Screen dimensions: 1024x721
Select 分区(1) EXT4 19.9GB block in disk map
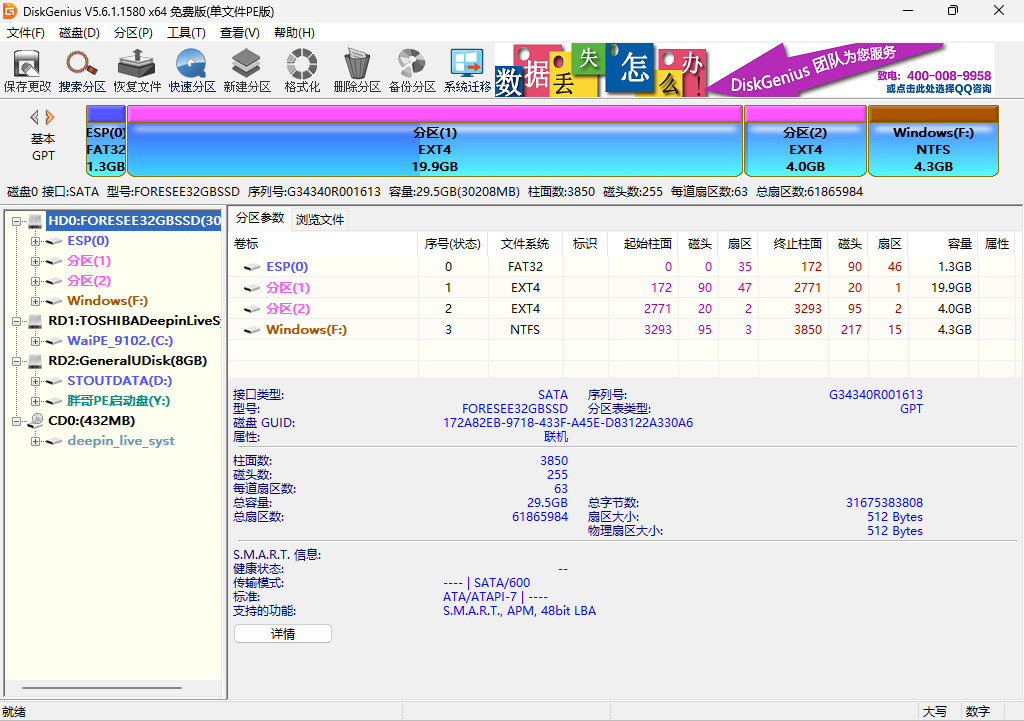click(434, 141)
